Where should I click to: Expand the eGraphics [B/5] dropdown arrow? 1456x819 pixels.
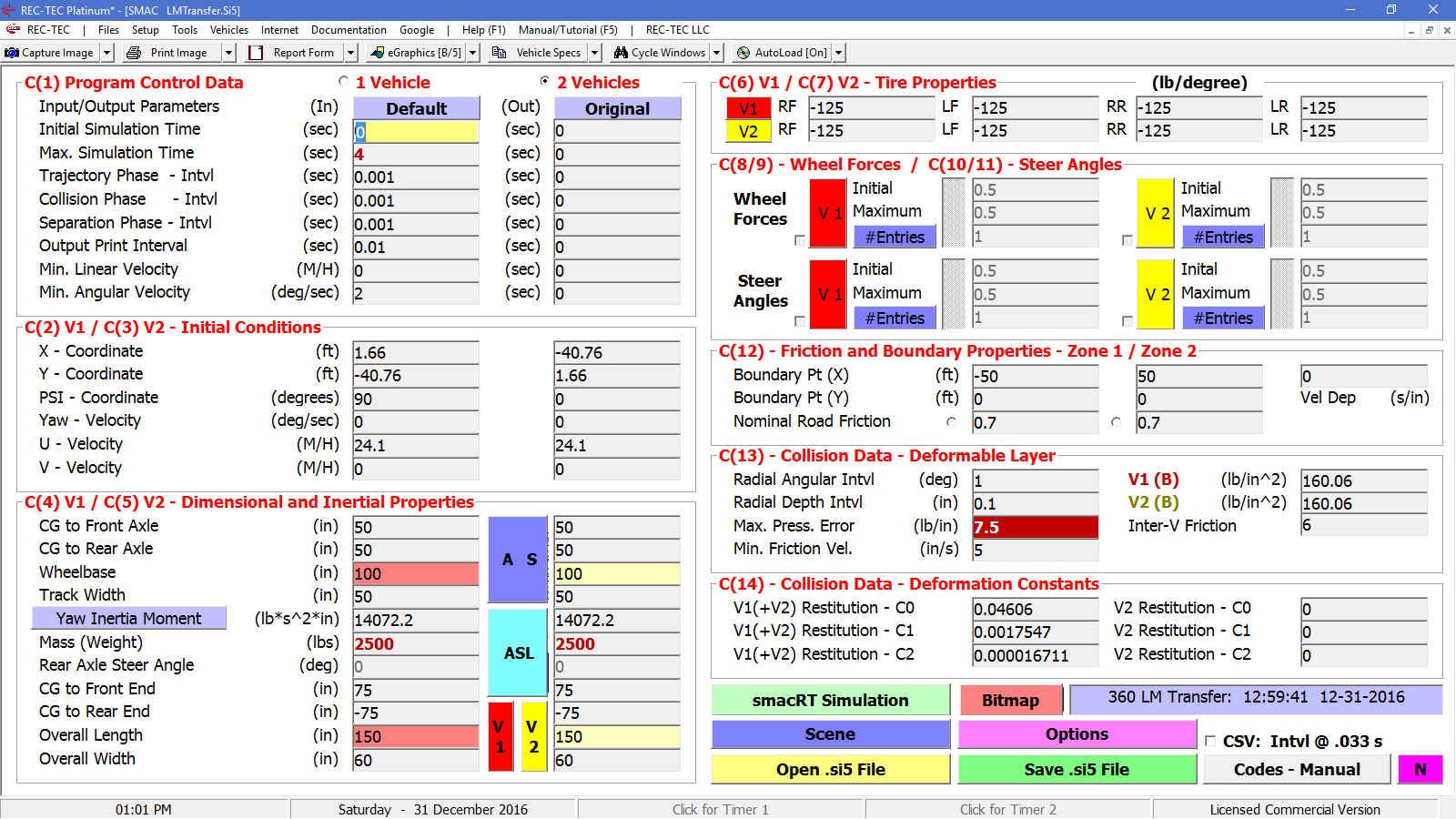[472, 53]
